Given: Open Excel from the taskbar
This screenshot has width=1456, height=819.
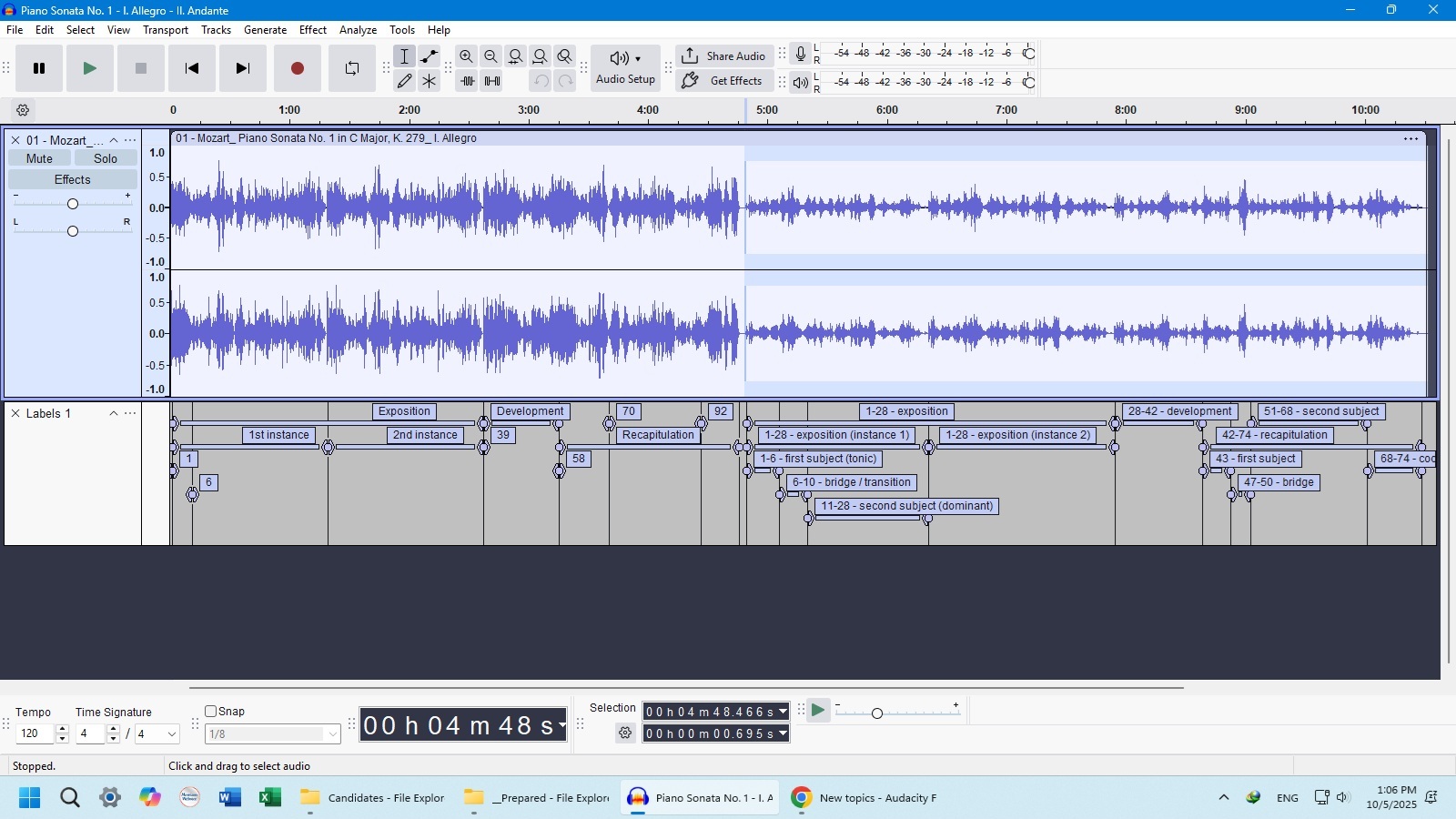Looking at the screenshot, I should pyautogui.click(x=269, y=798).
